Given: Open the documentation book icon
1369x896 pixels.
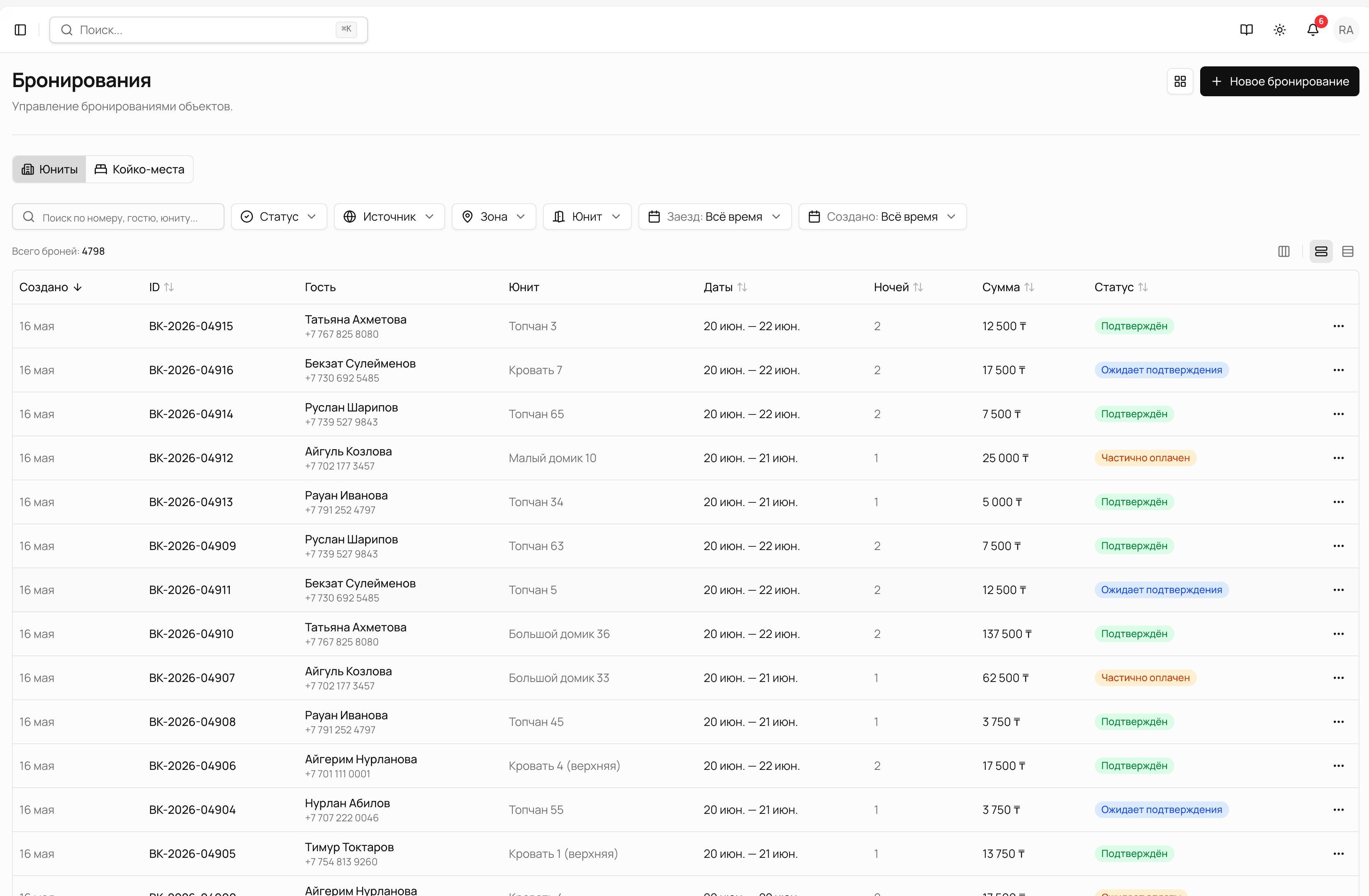Looking at the screenshot, I should [x=1247, y=30].
